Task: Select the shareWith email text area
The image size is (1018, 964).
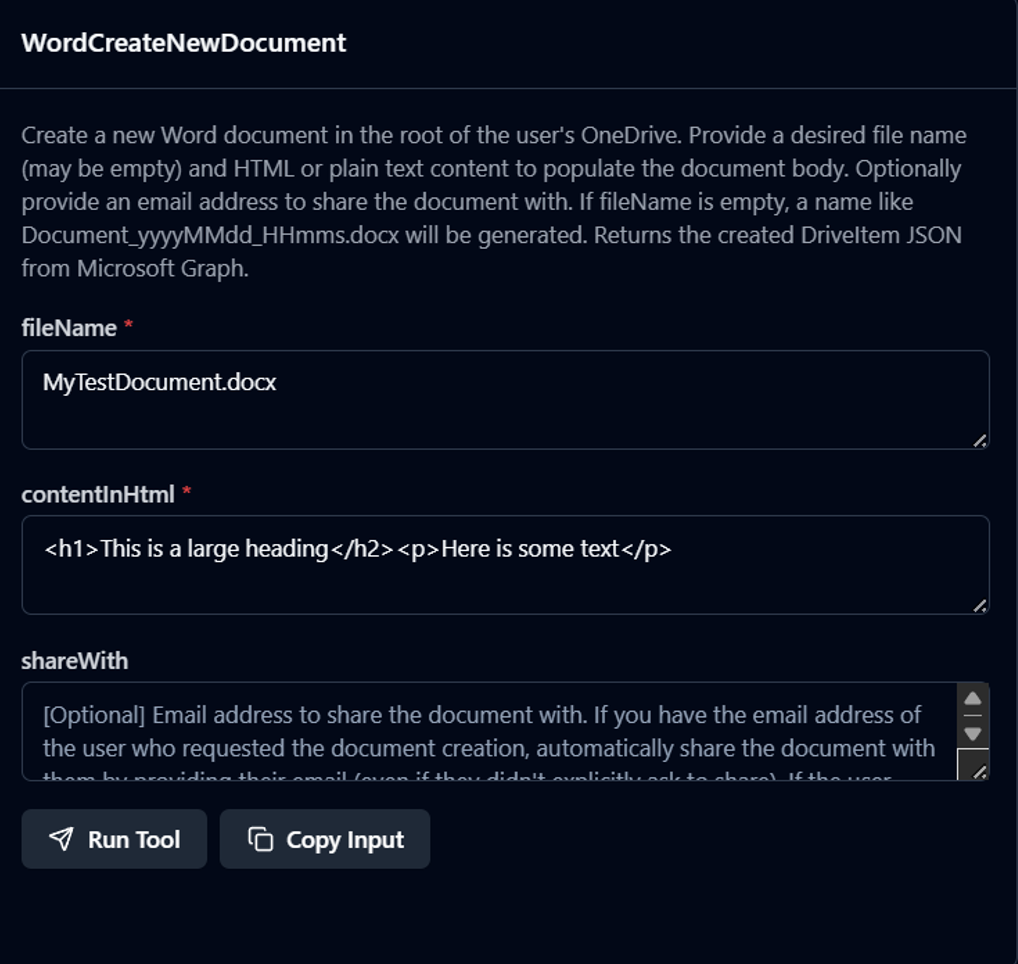Action: (x=488, y=732)
